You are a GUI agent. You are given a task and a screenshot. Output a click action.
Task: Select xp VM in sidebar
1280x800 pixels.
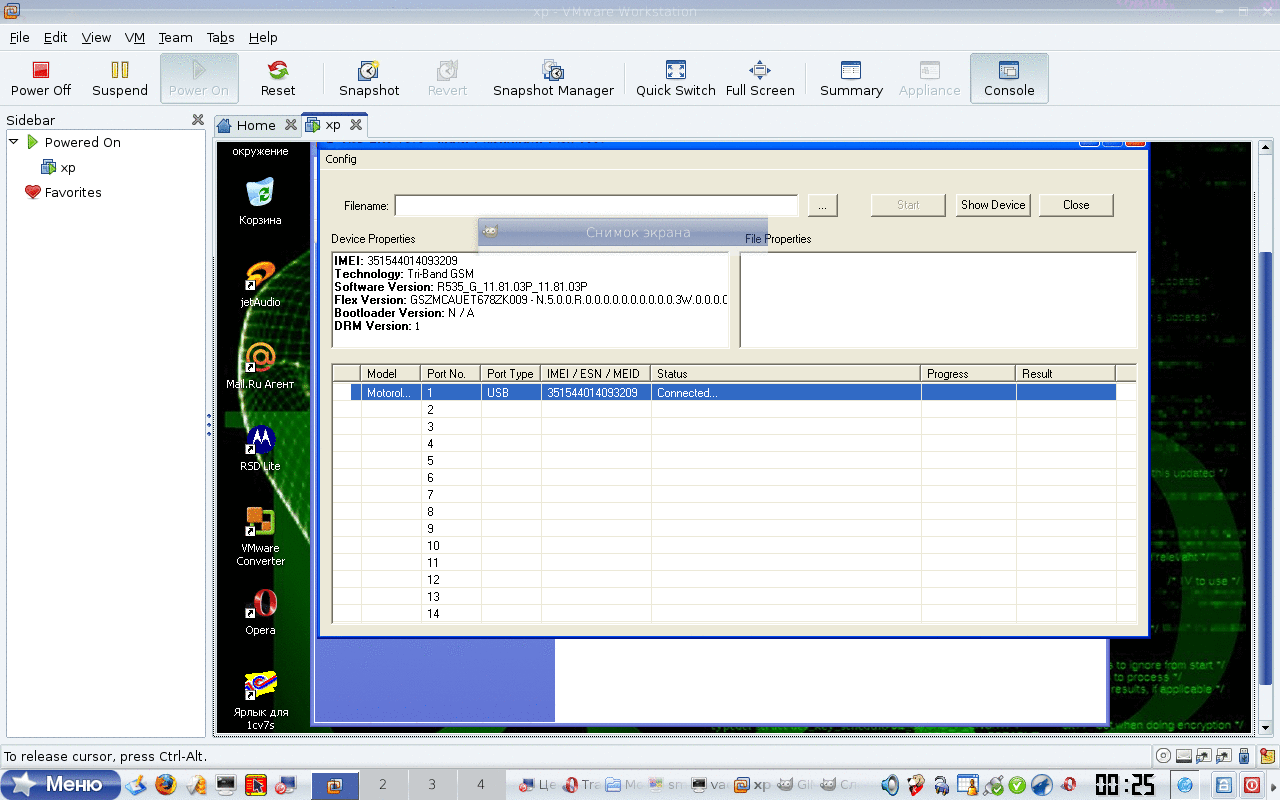[58, 167]
